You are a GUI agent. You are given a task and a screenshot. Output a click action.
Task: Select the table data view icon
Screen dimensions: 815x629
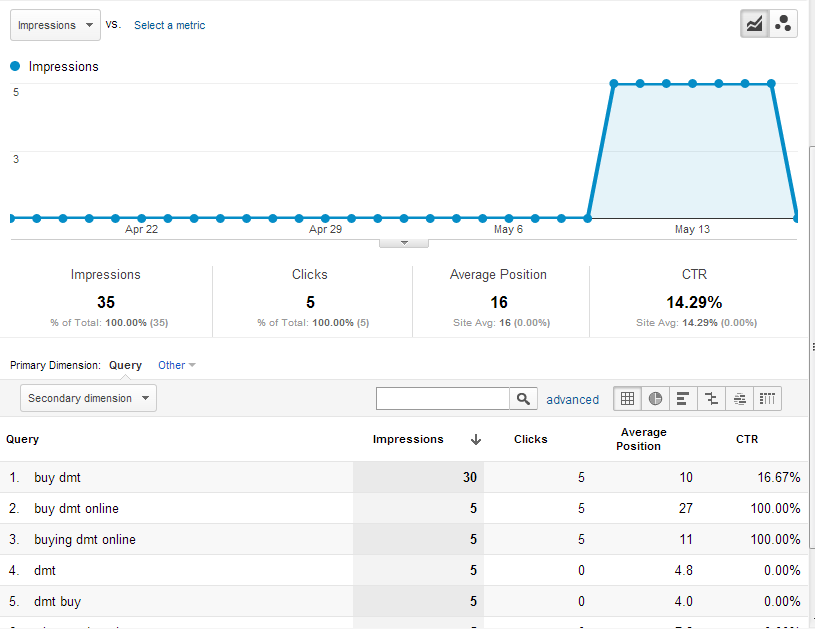tap(627, 398)
